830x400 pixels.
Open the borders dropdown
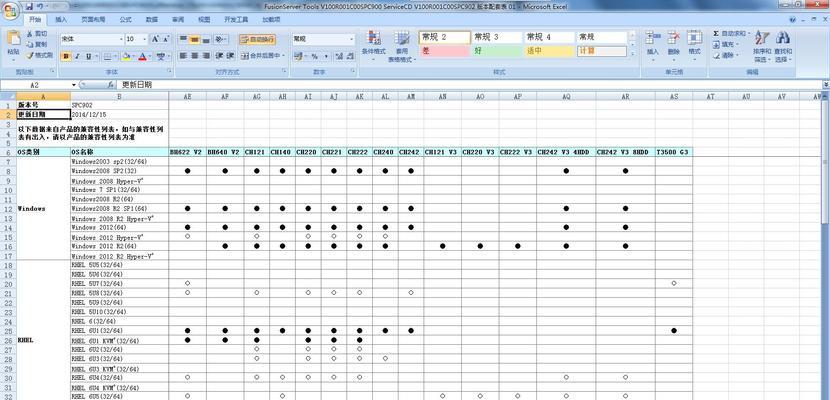coord(116,56)
